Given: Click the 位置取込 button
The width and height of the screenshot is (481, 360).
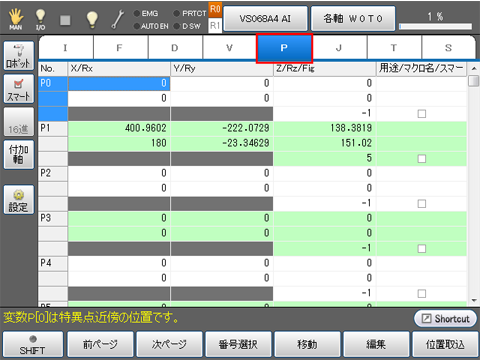Looking at the screenshot, I should 445,345.
